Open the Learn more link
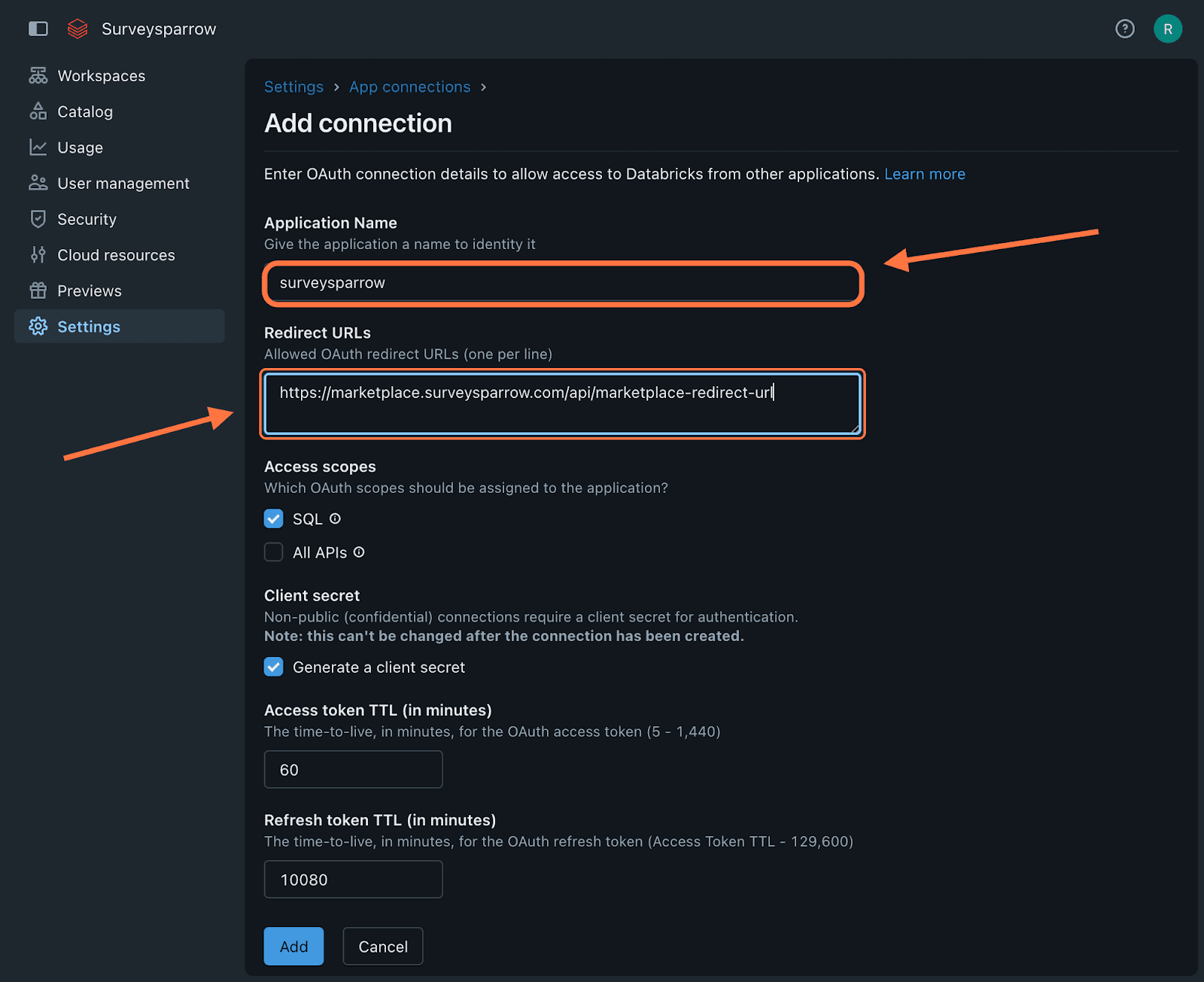The width and height of the screenshot is (1204, 982). click(x=924, y=174)
